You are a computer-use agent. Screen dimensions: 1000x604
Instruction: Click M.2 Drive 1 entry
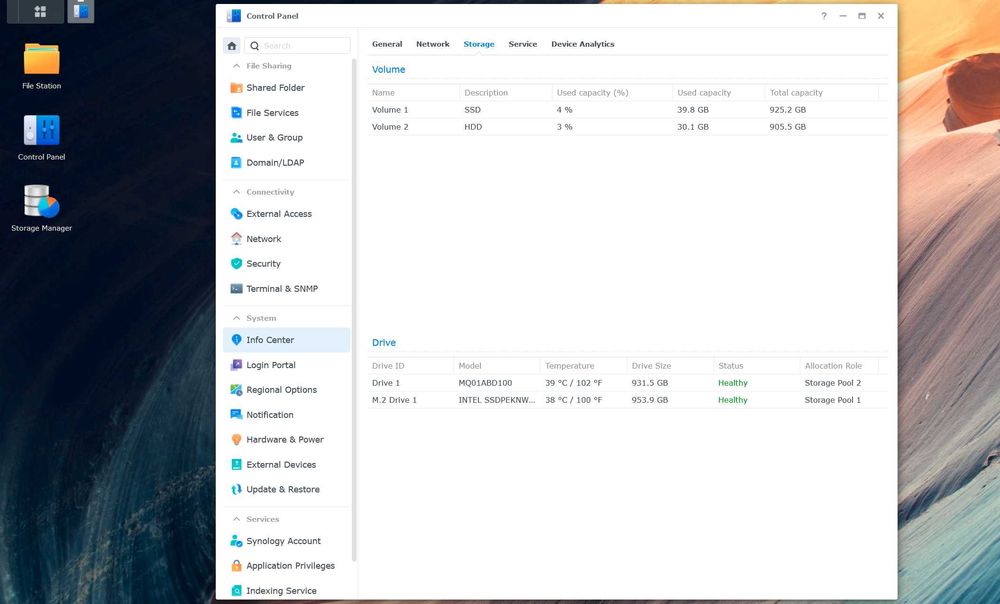[x=394, y=400]
